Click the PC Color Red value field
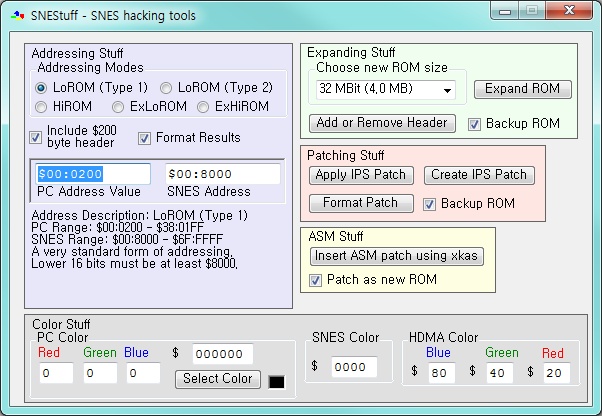Viewport: 602px width, 416px height. click(56, 373)
